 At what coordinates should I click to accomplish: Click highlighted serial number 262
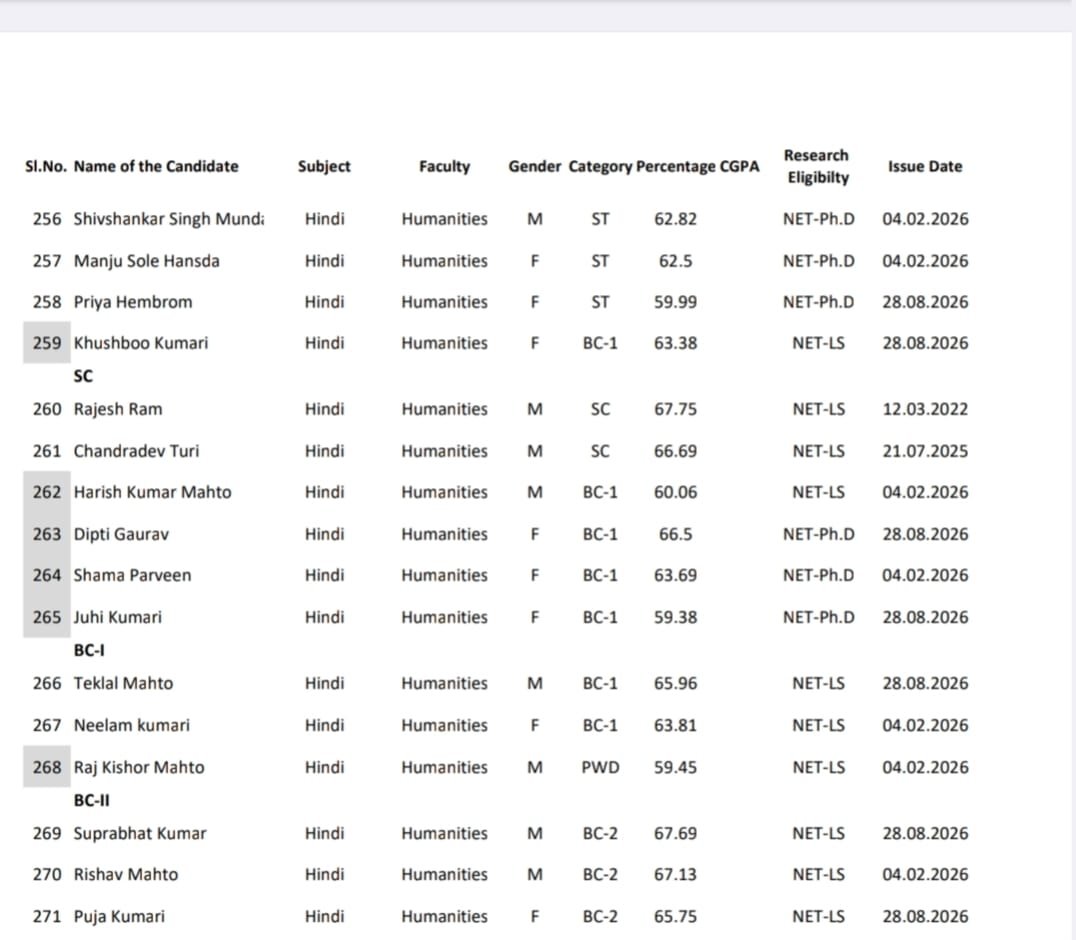click(47, 492)
